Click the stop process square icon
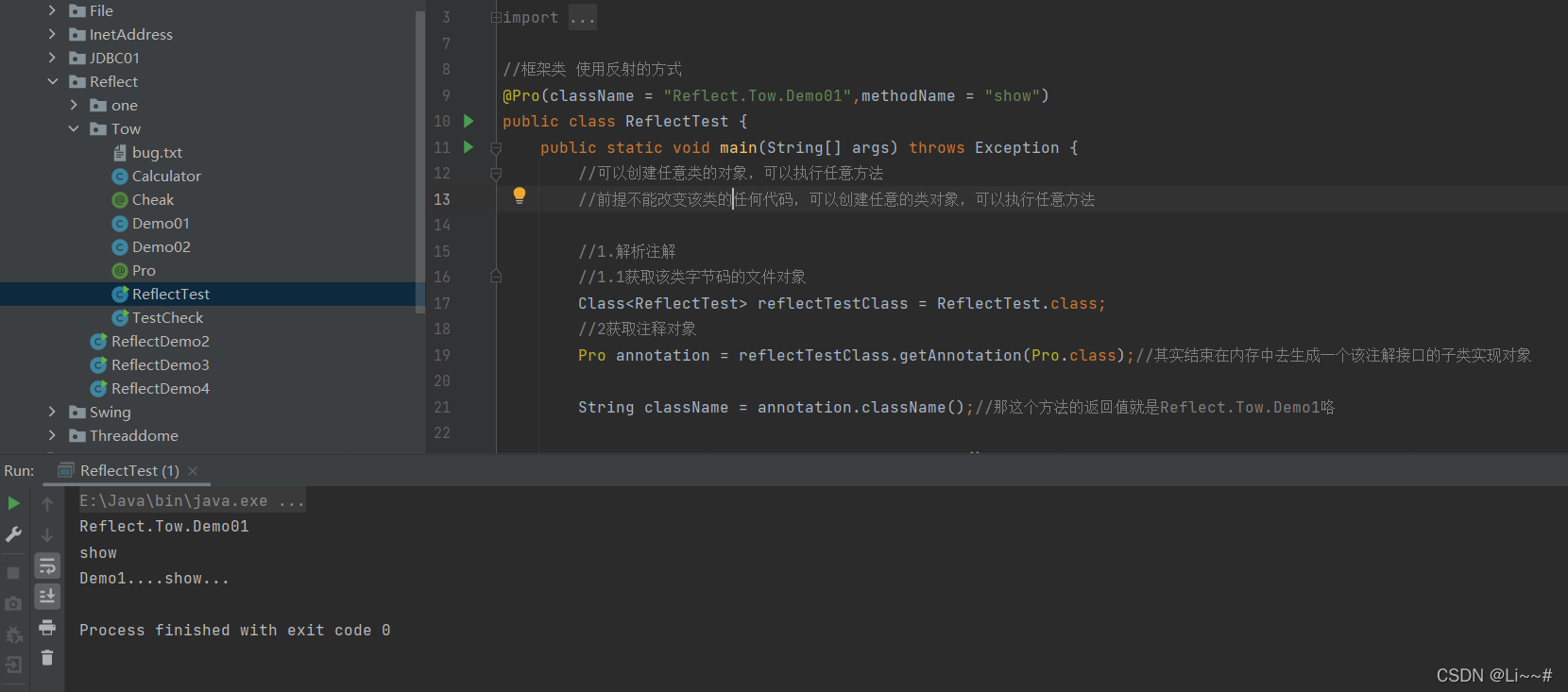Image resolution: width=1568 pixels, height=692 pixels. pos(13,573)
